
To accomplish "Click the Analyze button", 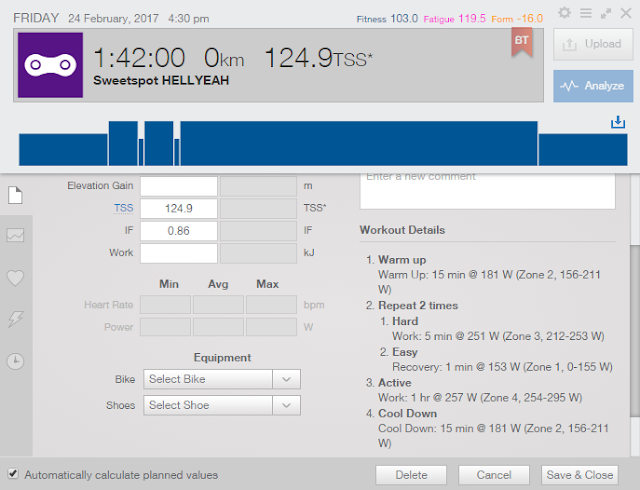I will coord(593,86).
